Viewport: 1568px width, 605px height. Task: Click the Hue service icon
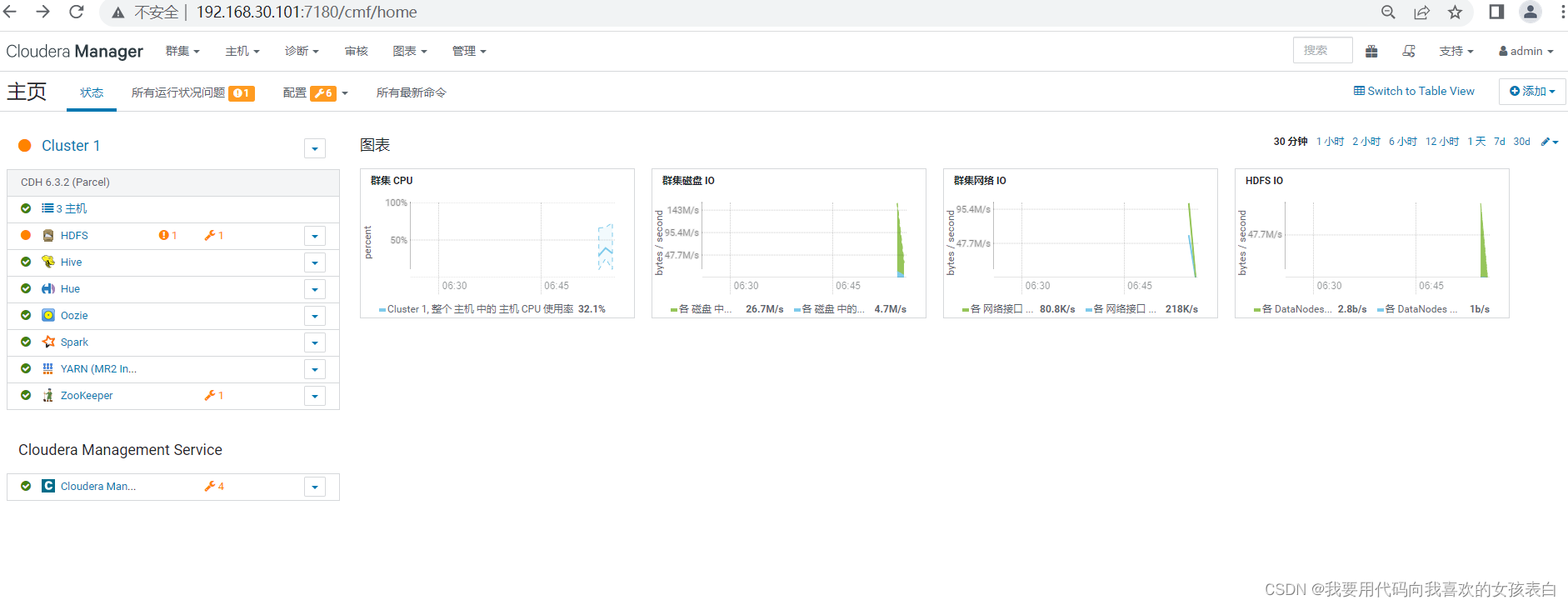[x=48, y=288]
